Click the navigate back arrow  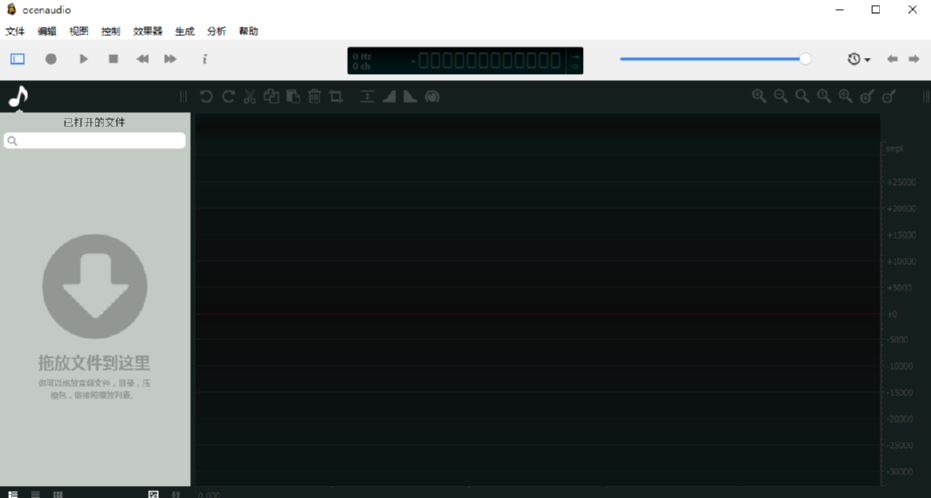click(x=892, y=59)
